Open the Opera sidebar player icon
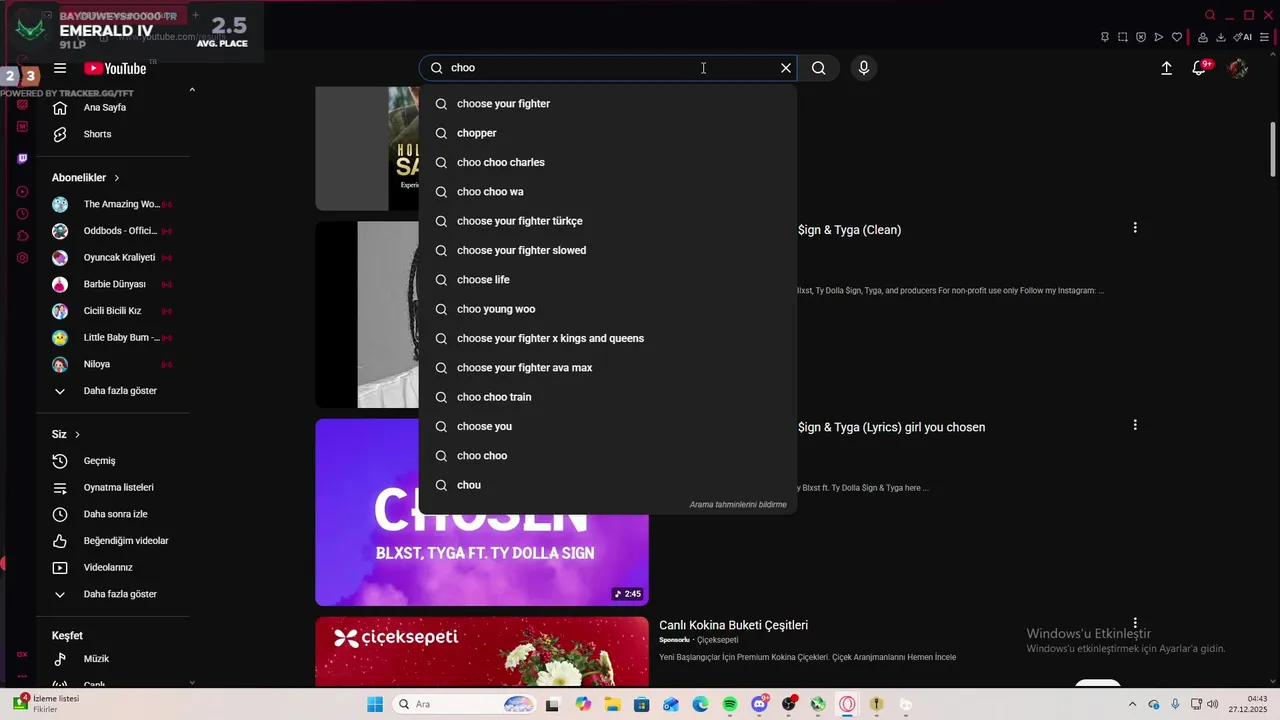The width and height of the screenshot is (1280, 720). click(22, 191)
